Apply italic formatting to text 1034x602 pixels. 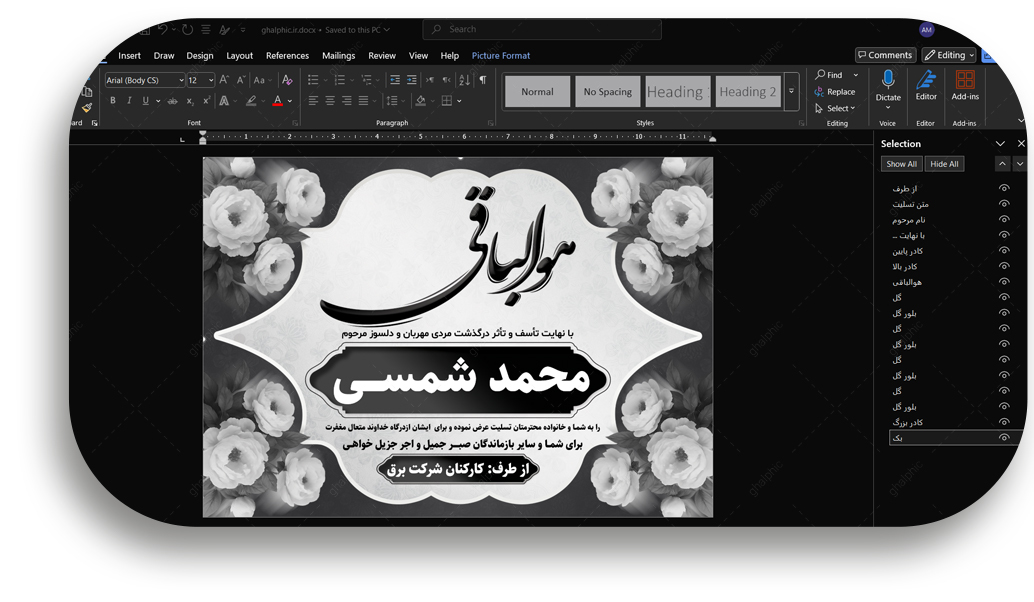pos(128,101)
